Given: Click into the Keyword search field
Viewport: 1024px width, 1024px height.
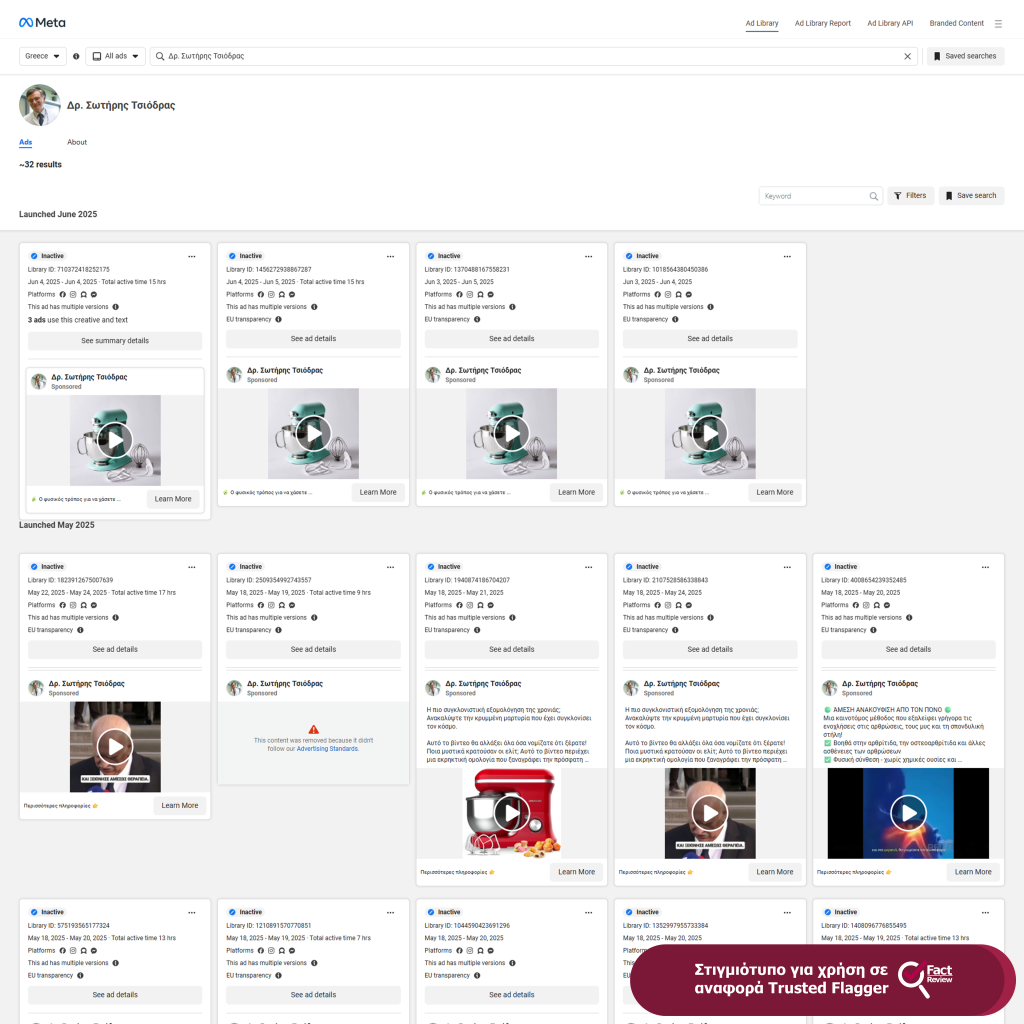Looking at the screenshot, I should pos(812,196).
